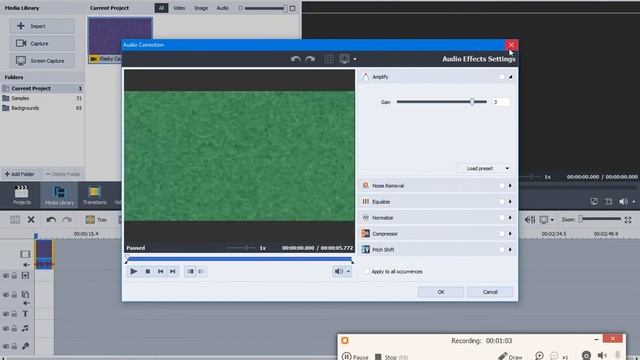Click the dialog playback speed slider
Viewport: 640px width, 360px height.
click(241, 248)
